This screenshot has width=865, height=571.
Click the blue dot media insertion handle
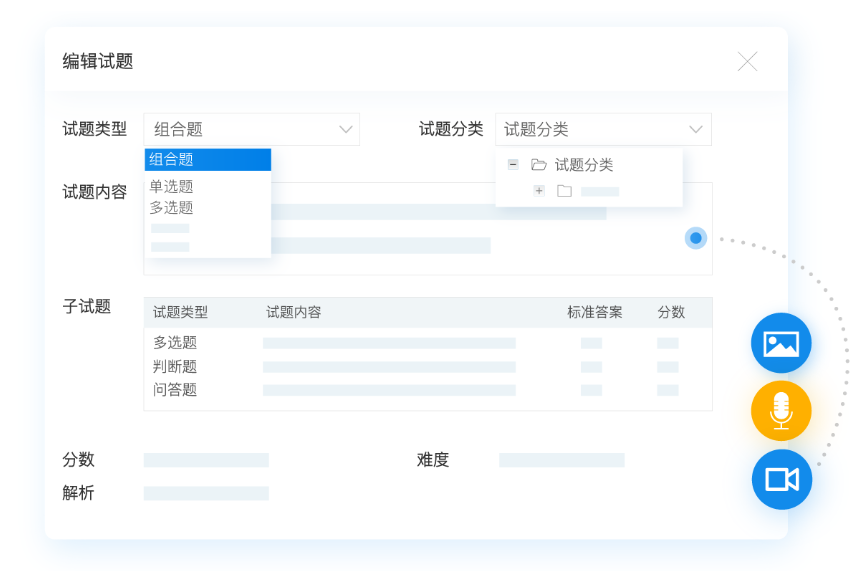click(x=696, y=238)
